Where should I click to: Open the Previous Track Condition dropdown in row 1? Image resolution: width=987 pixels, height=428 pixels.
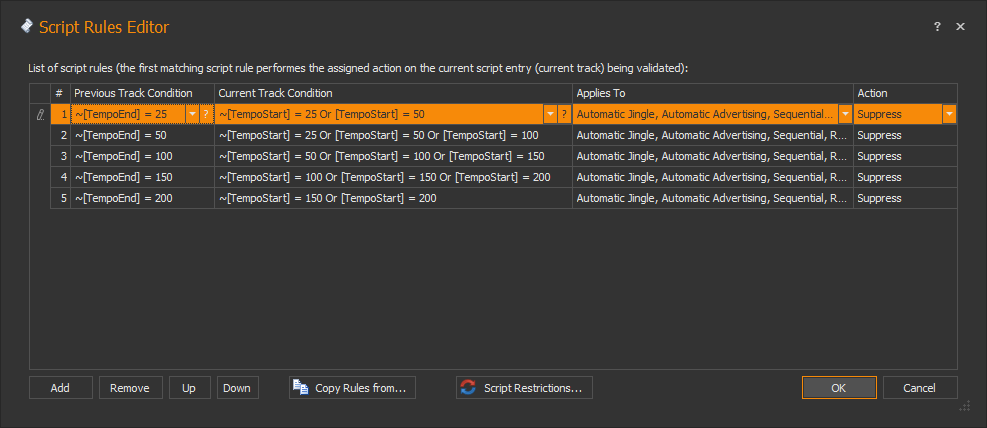[192, 114]
